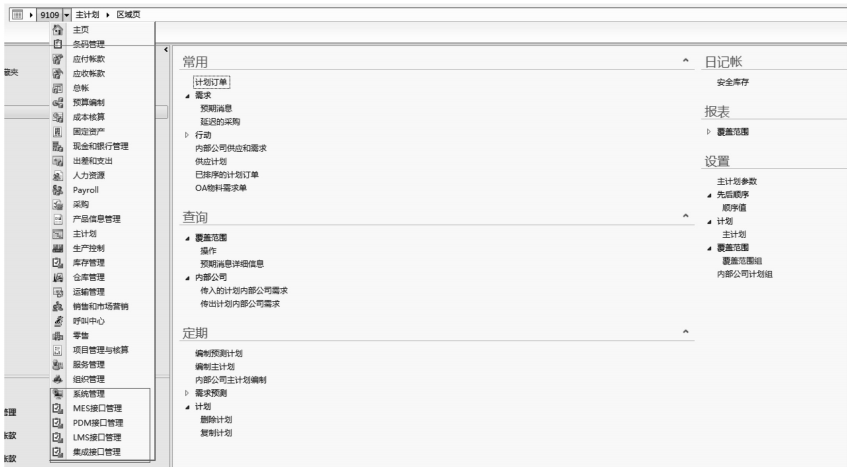Click the 条码管理 icon
852x470 pixels.
coord(58,44)
